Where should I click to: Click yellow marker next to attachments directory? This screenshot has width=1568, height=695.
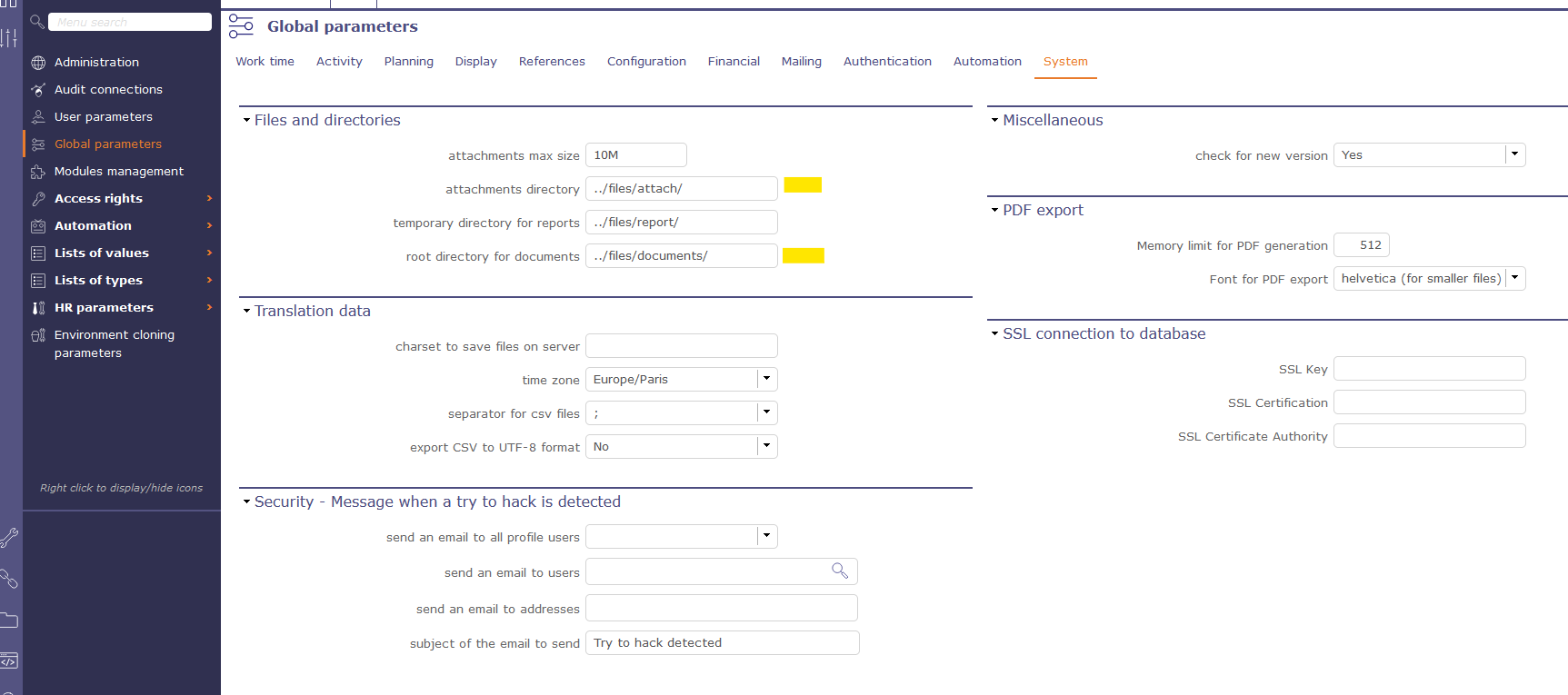803,185
